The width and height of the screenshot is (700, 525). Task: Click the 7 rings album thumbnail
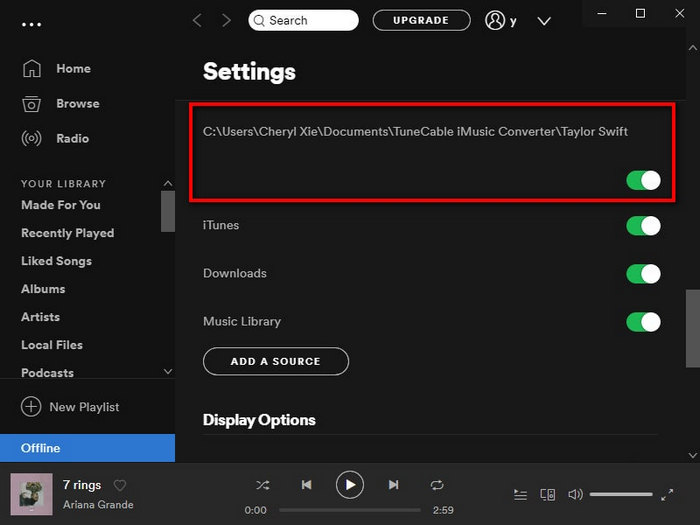pyautogui.click(x=31, y=494)
